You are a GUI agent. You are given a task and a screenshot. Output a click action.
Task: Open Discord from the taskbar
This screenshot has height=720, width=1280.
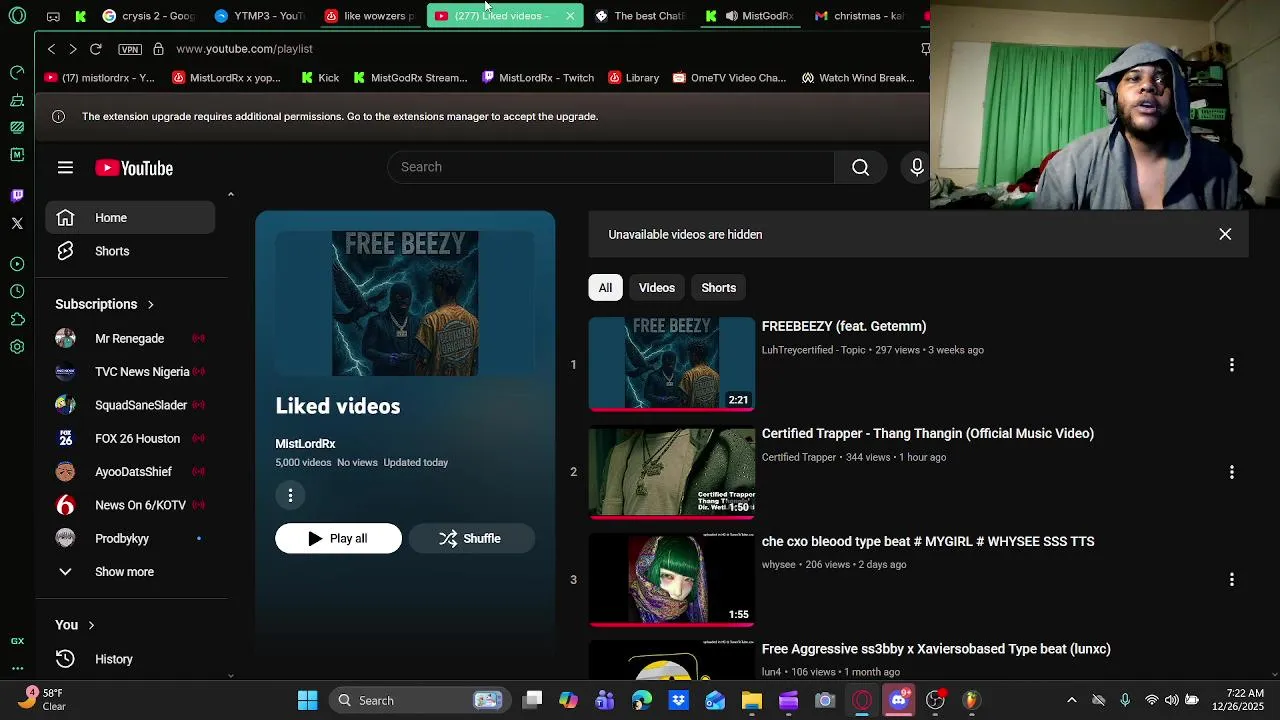click(898, 700)
